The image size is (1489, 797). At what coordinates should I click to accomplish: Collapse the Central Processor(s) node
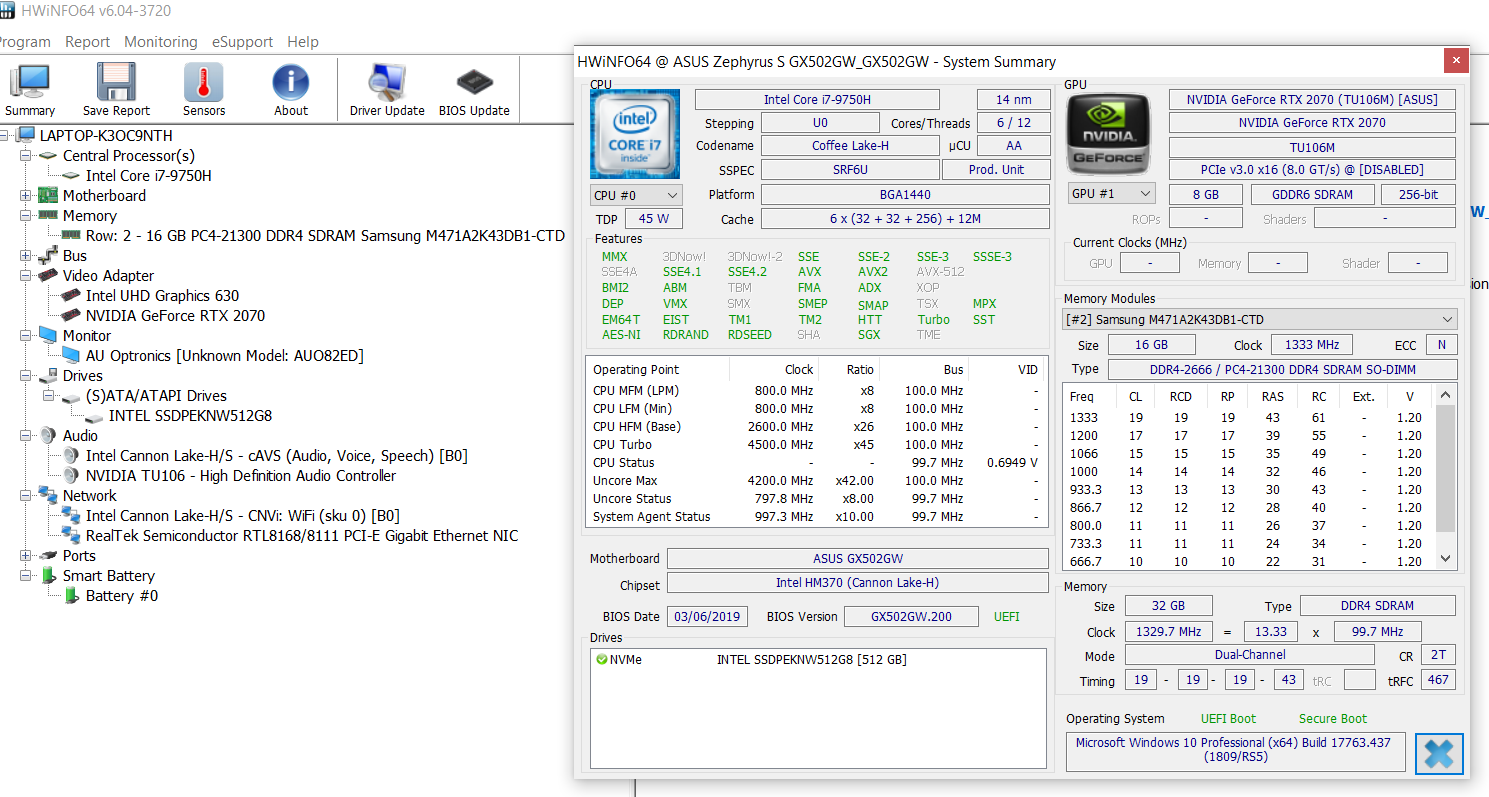click(26, 156)
